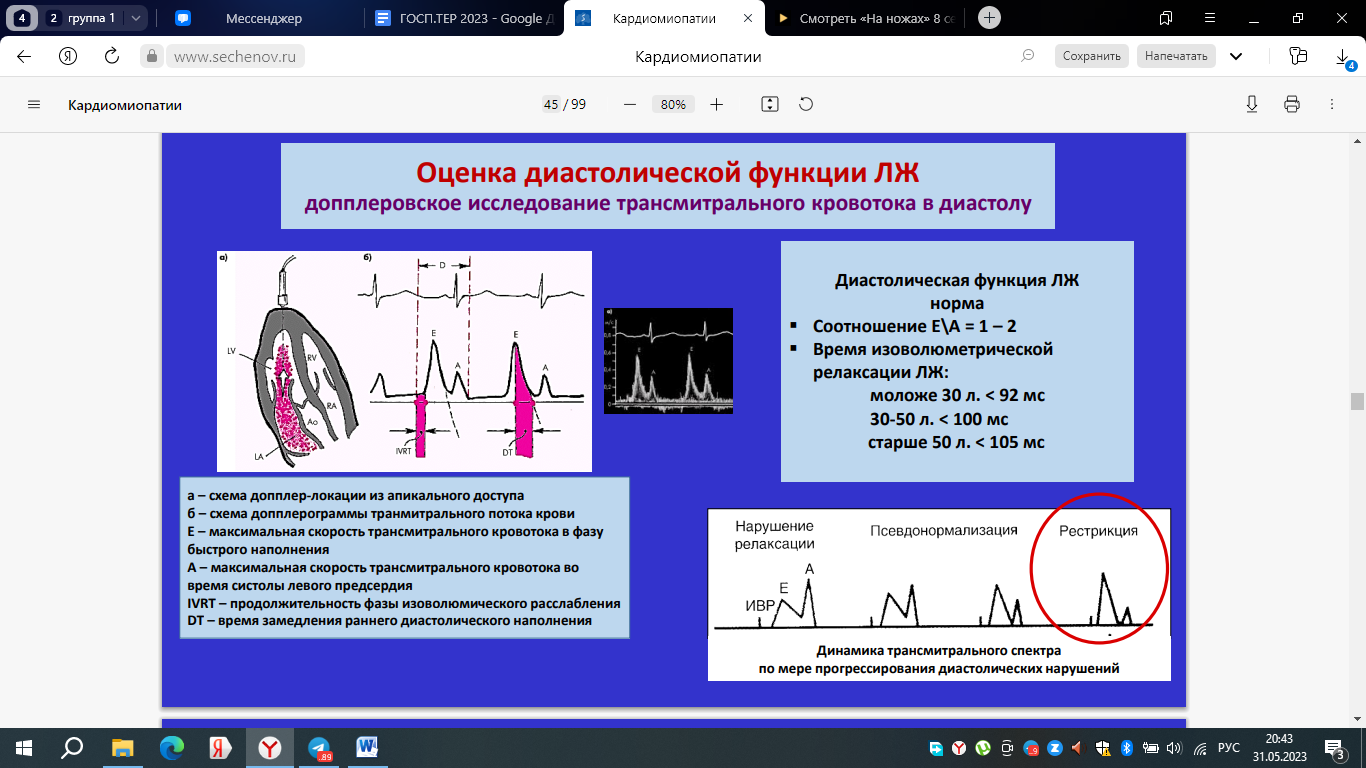The image size is (1366, 768).
Task: Open a new tab with the plus button
Action: click(989, 17)
